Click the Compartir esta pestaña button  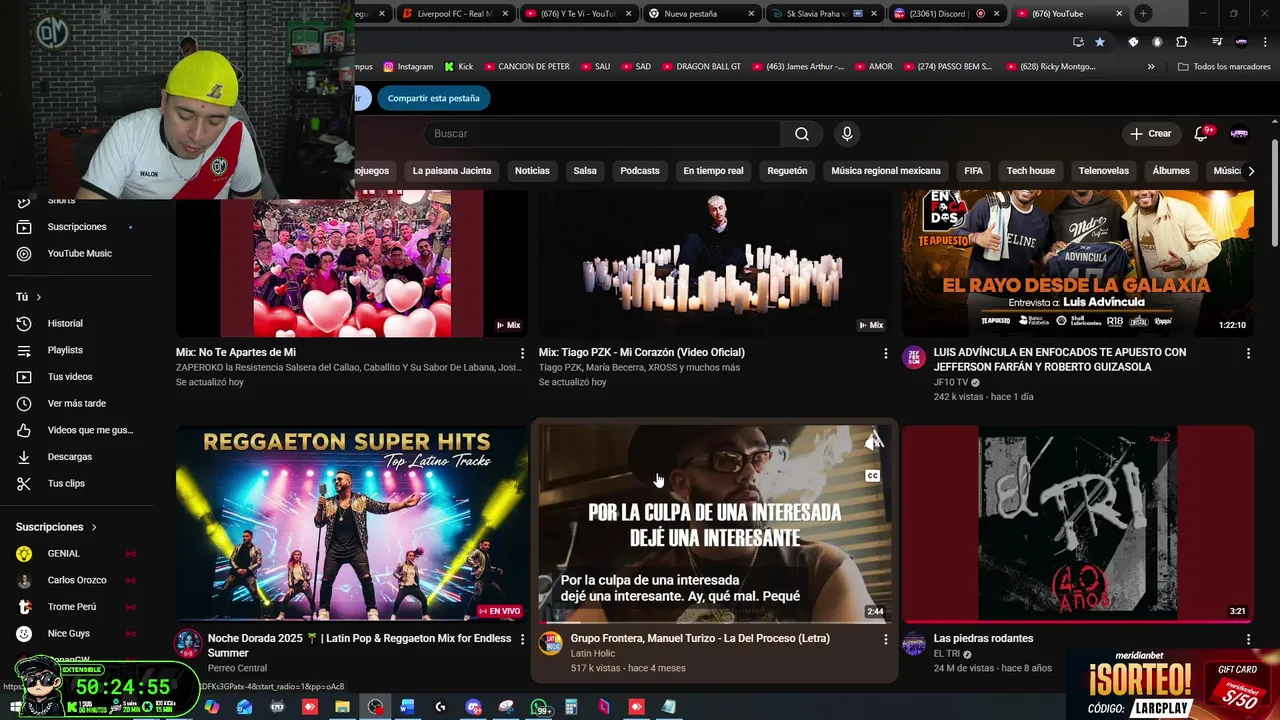(x=434, y=98)
